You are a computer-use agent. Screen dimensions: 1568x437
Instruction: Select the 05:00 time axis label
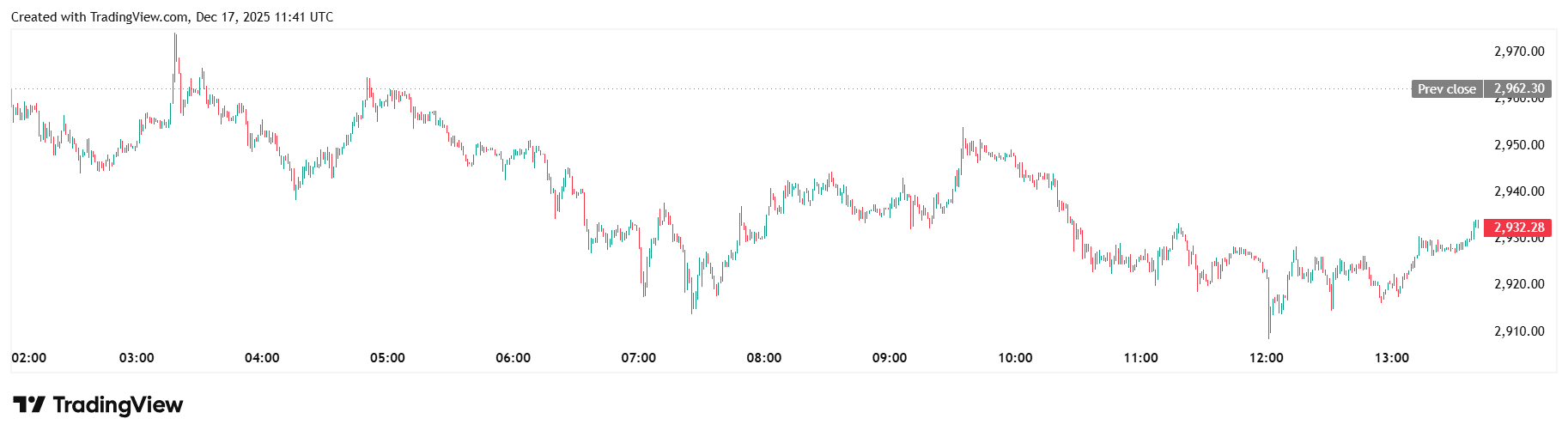(387, 358)
